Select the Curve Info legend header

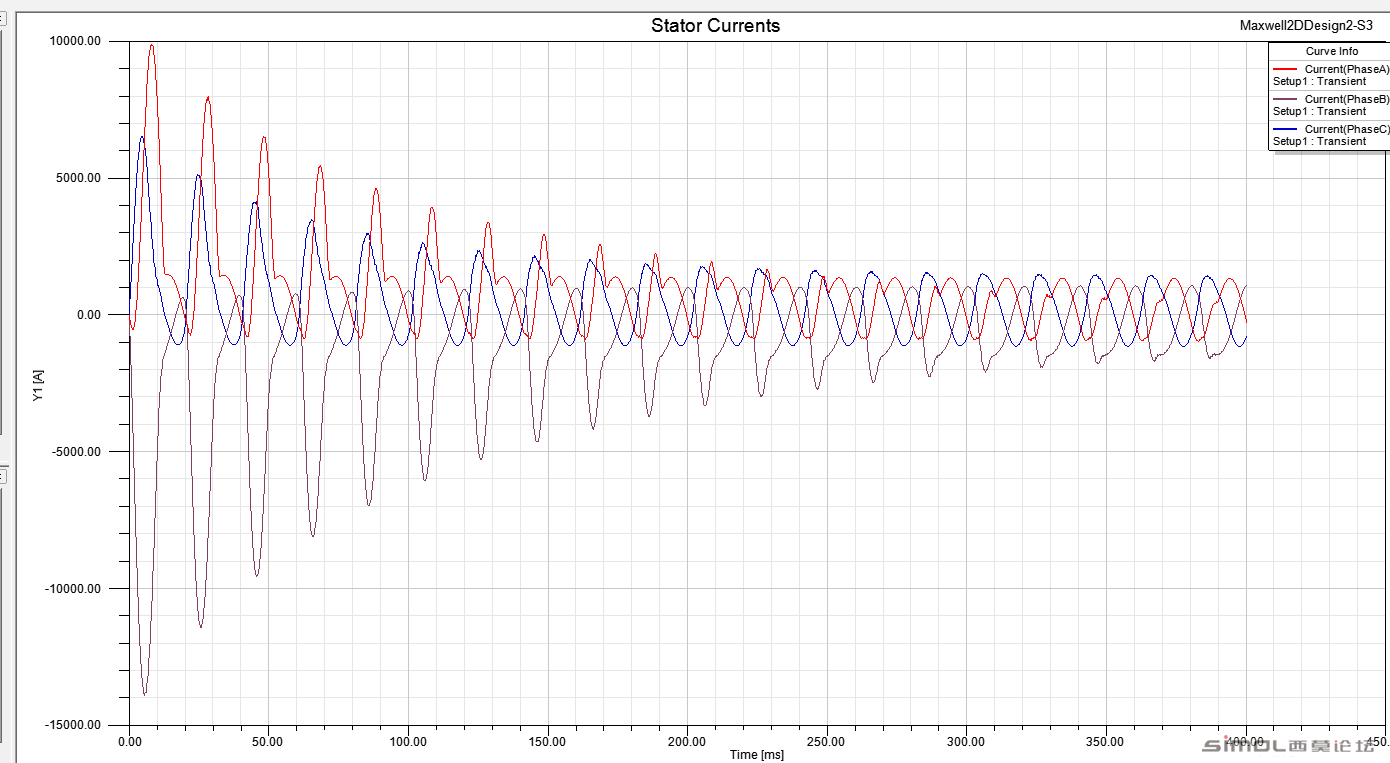click(x=1332, y=51)
